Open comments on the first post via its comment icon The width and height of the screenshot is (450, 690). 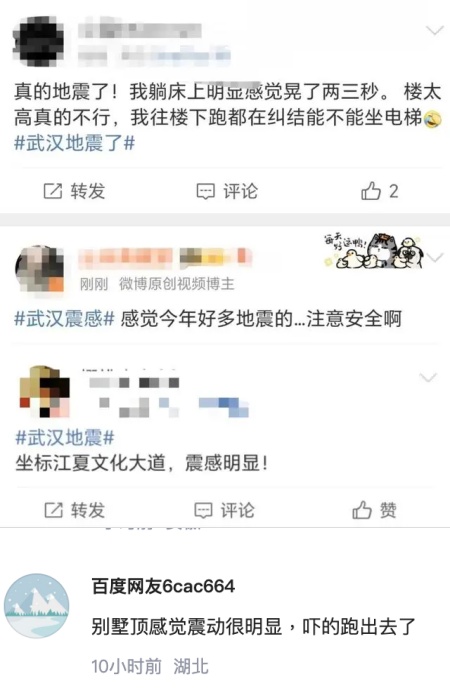pos(205,192)
